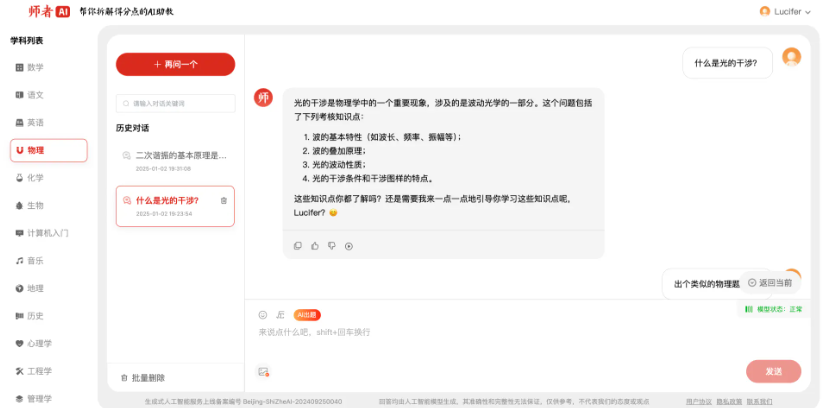Copy the AI answer with copy icon
The height and width of the screenshot is (408, 823).
pyautogui.click(x=298, y=246)
